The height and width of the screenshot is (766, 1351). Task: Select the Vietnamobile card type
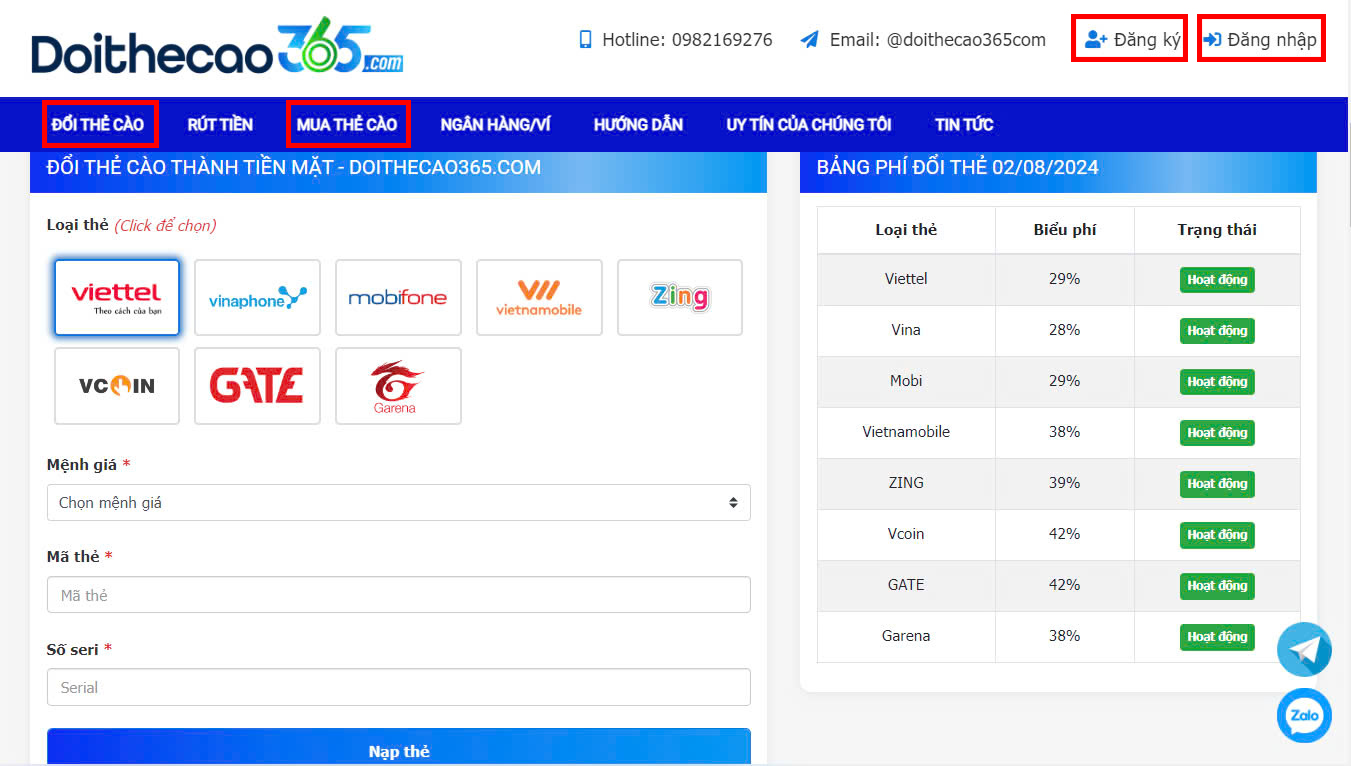pyautogui.click(x=539, y=297)
